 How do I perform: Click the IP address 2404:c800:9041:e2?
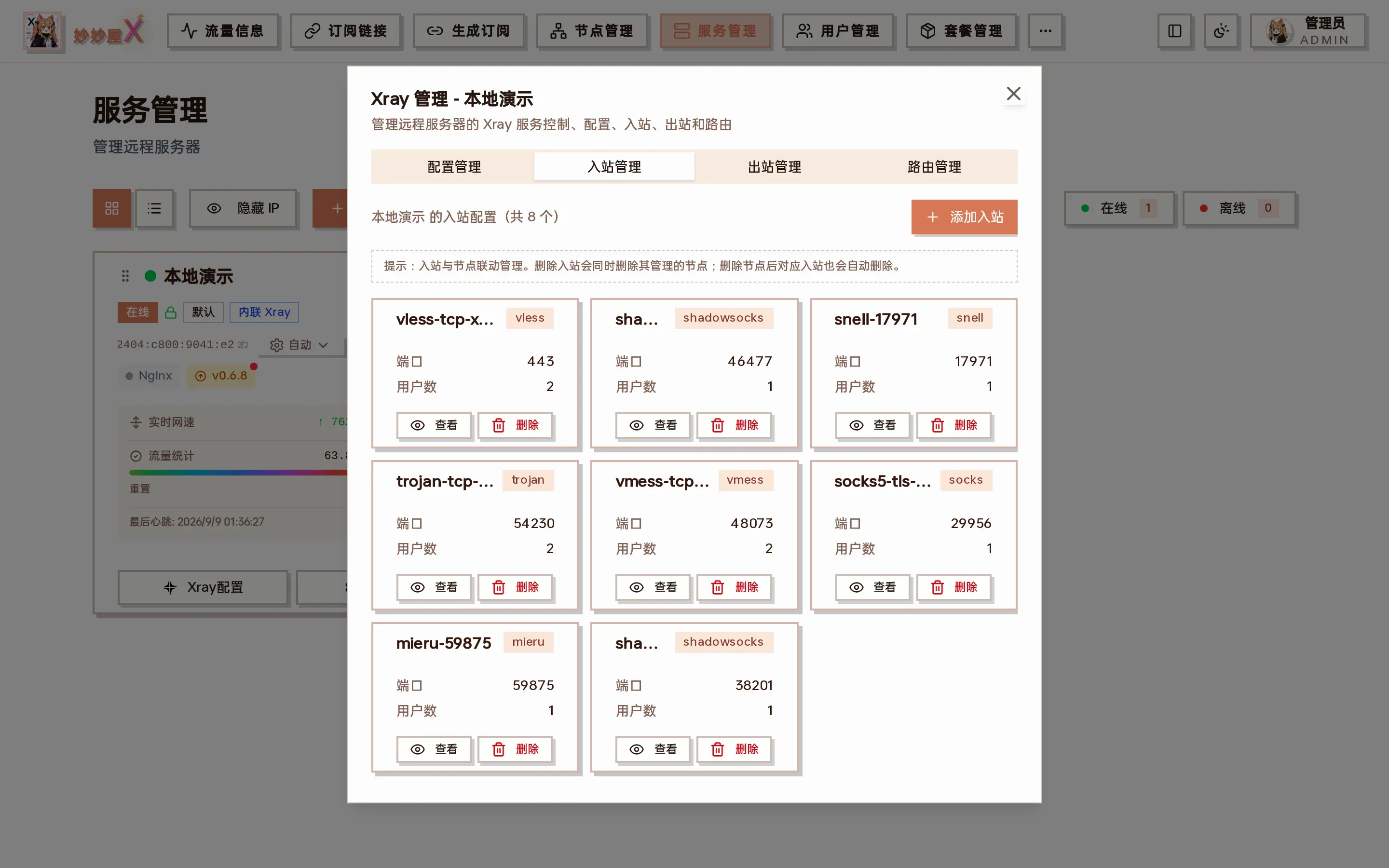[x=175, y=345]
